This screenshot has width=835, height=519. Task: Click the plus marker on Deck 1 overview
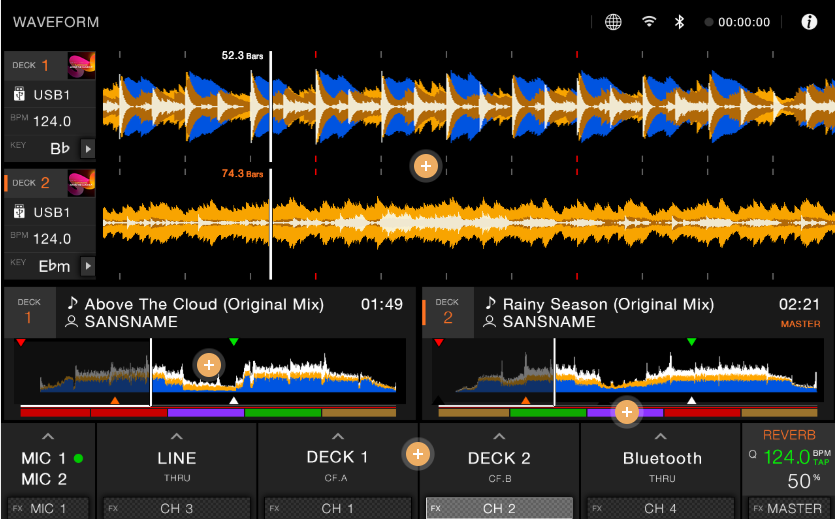pos(209,365)
